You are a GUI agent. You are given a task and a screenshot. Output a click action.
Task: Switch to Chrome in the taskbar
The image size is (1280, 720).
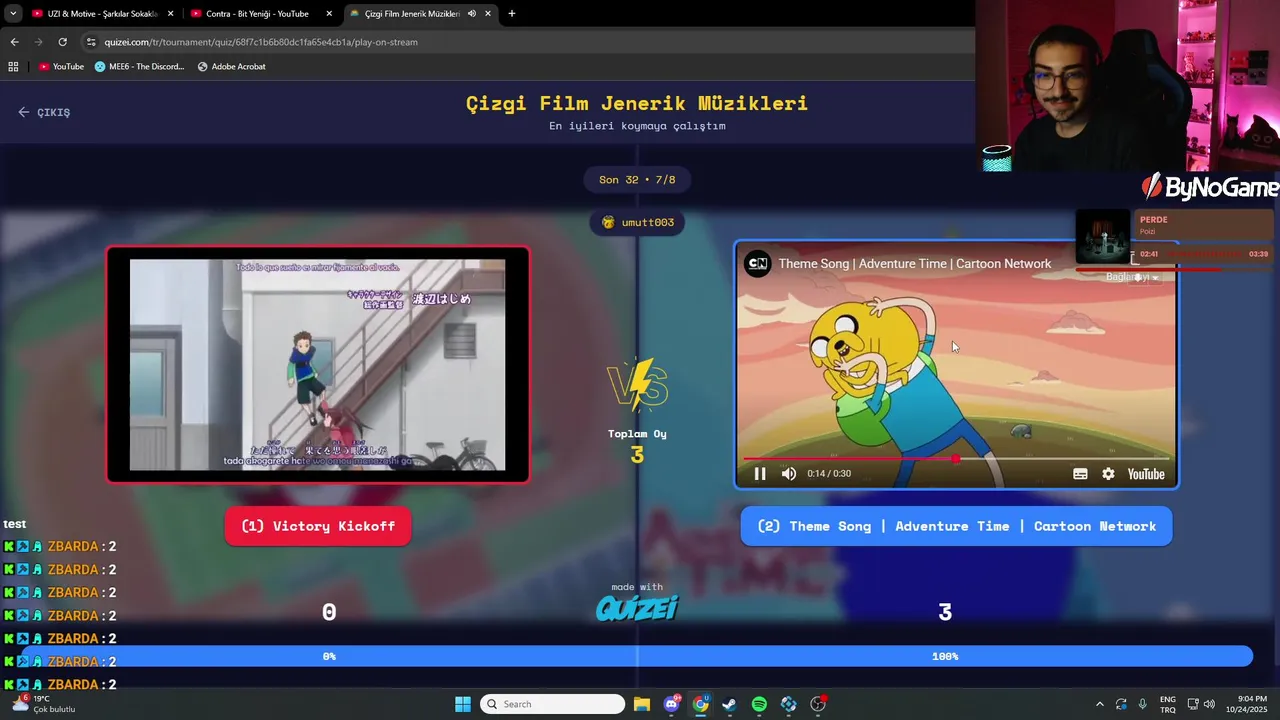701,704
